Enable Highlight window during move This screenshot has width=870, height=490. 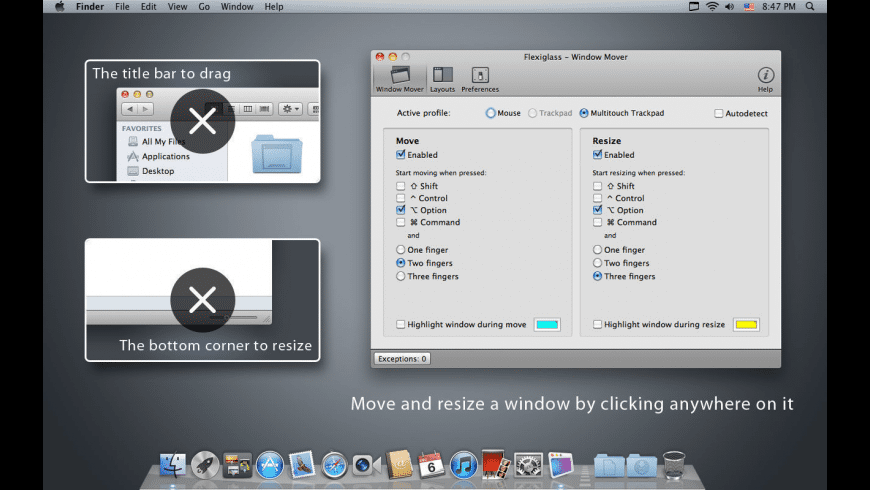coord(401,325)
